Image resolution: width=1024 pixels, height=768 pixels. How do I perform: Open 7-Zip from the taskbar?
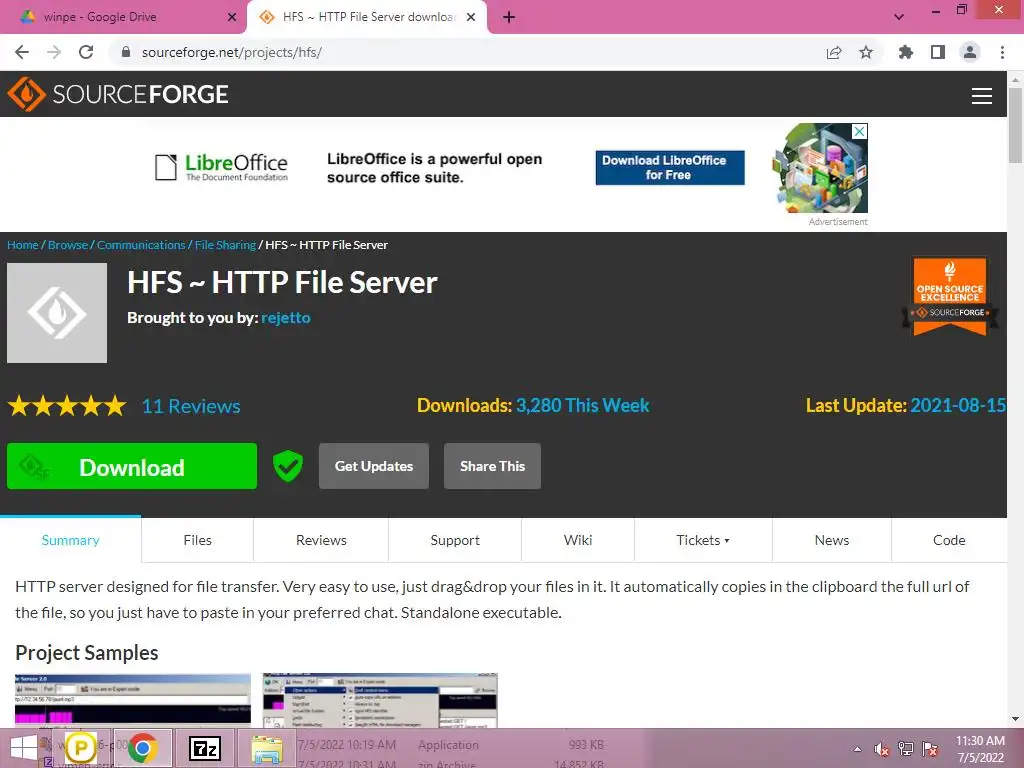(x=204, y=748)
